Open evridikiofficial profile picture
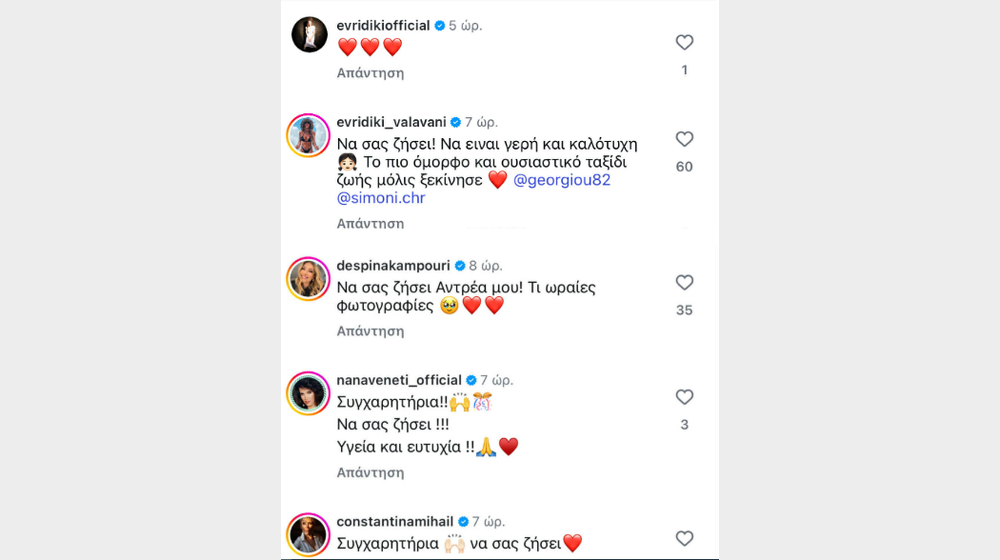The width and height of the screenshot is (1000, 560). (x=309, y=34)
